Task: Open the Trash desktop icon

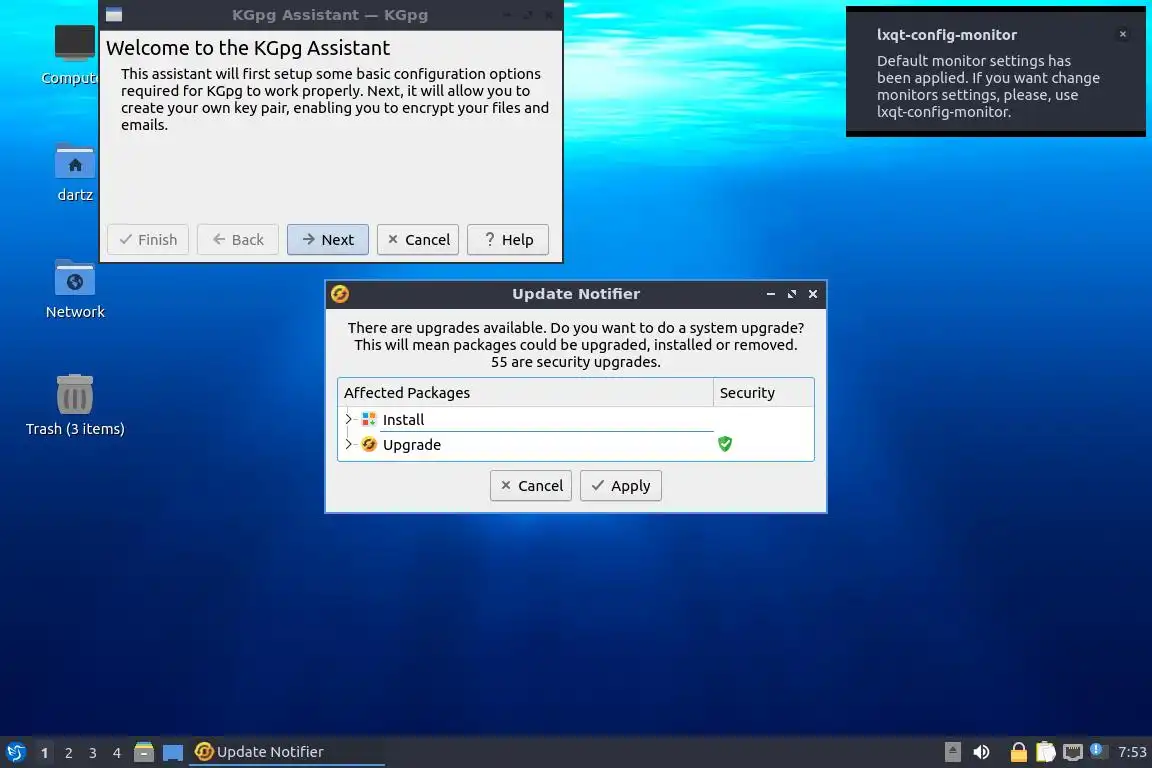Action: (74, 406)
